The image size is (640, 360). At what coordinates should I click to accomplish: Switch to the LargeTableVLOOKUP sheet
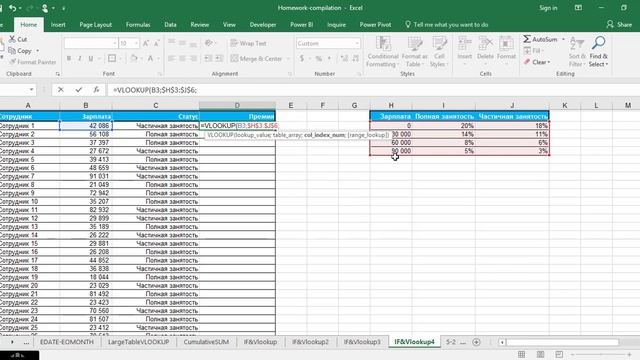click(x=138, y=342)
